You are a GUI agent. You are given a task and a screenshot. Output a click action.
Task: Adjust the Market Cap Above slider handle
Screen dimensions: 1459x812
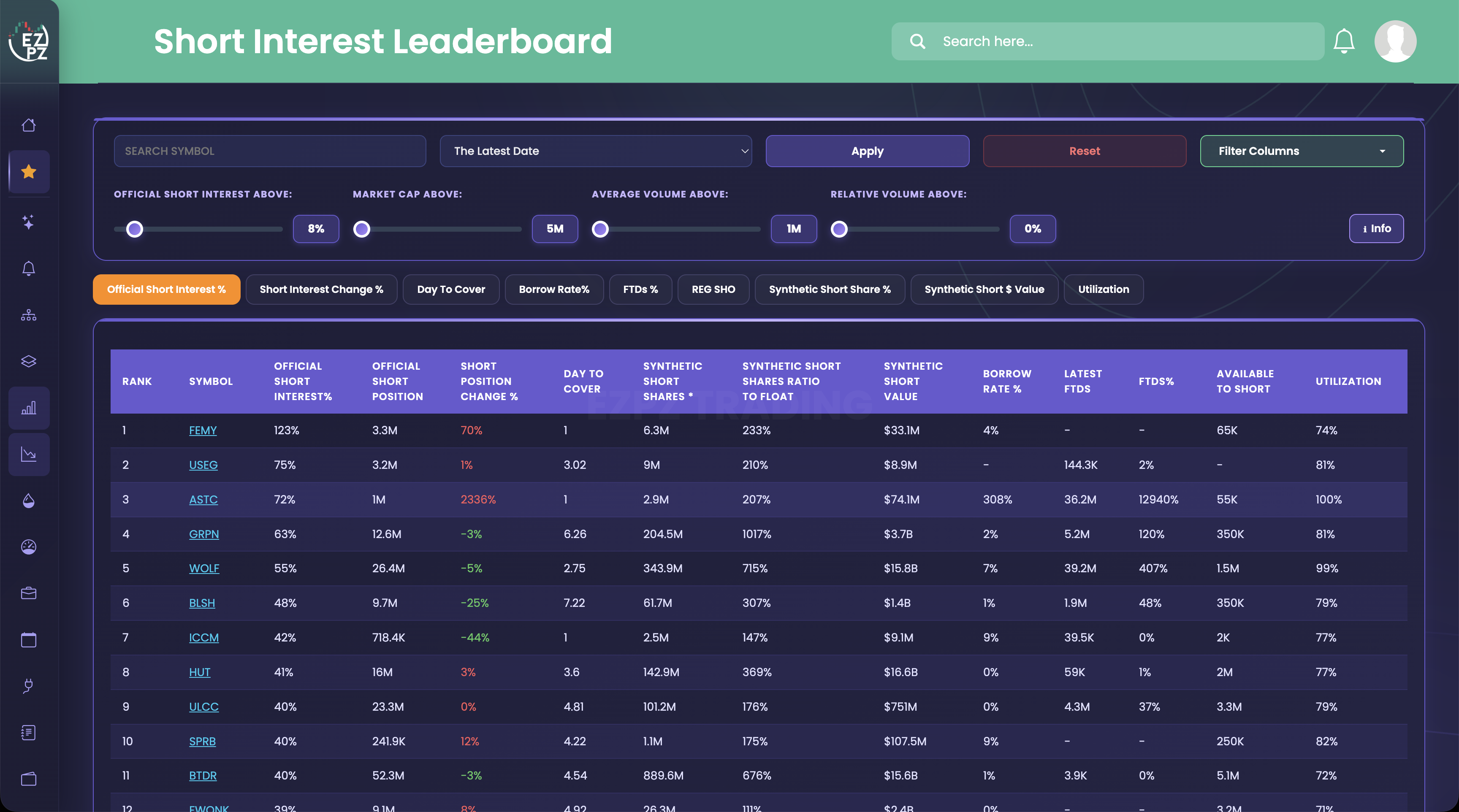point(362,229)
